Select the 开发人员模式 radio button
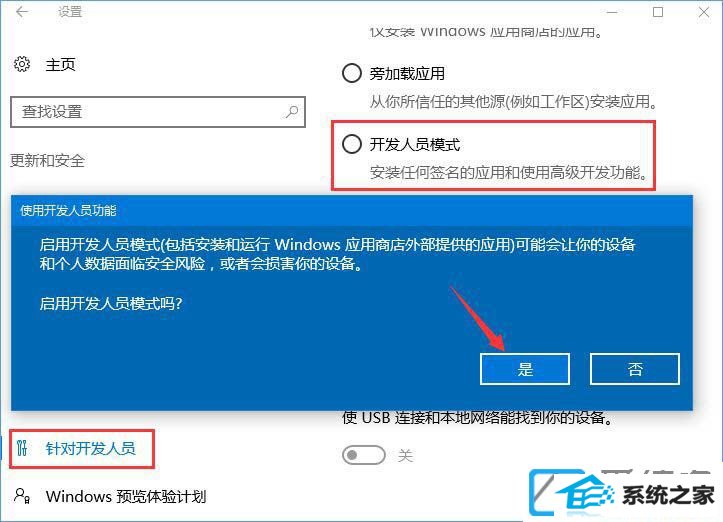The width and height of the screenshot is (723, 522). pyautogui.click(x=351, y=144)
